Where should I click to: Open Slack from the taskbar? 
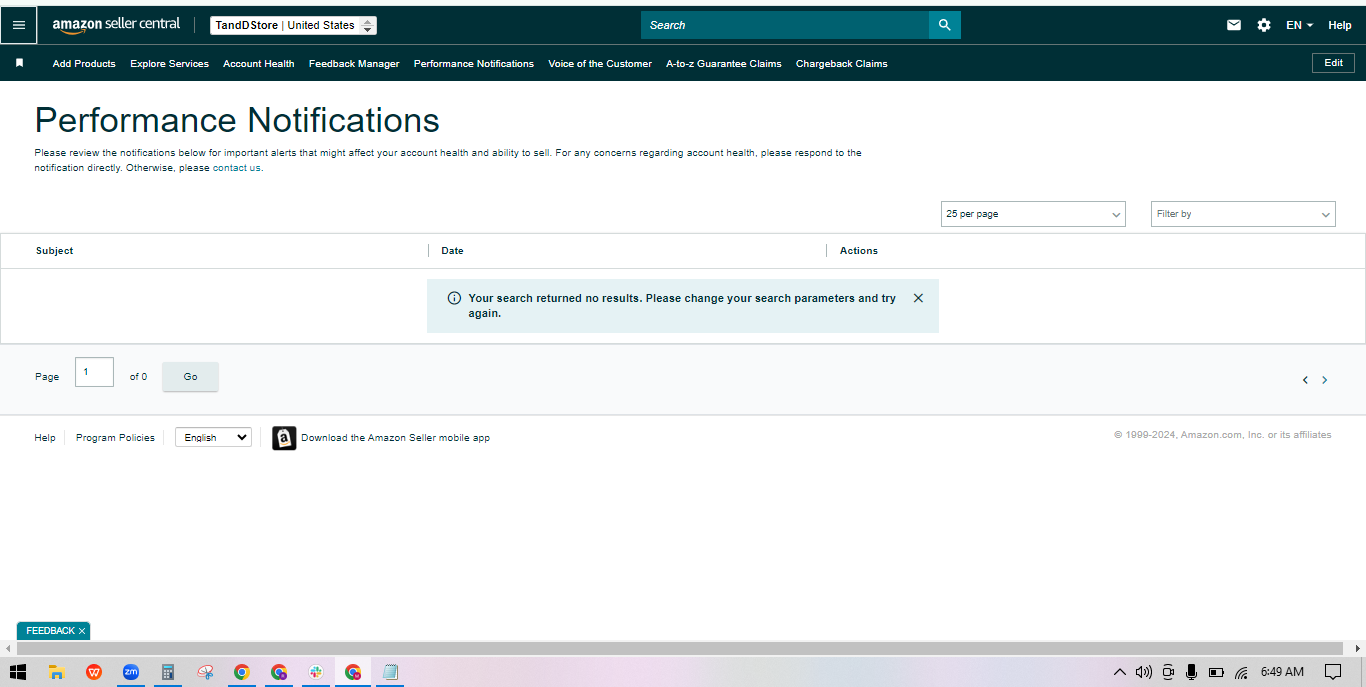point(316,672)
